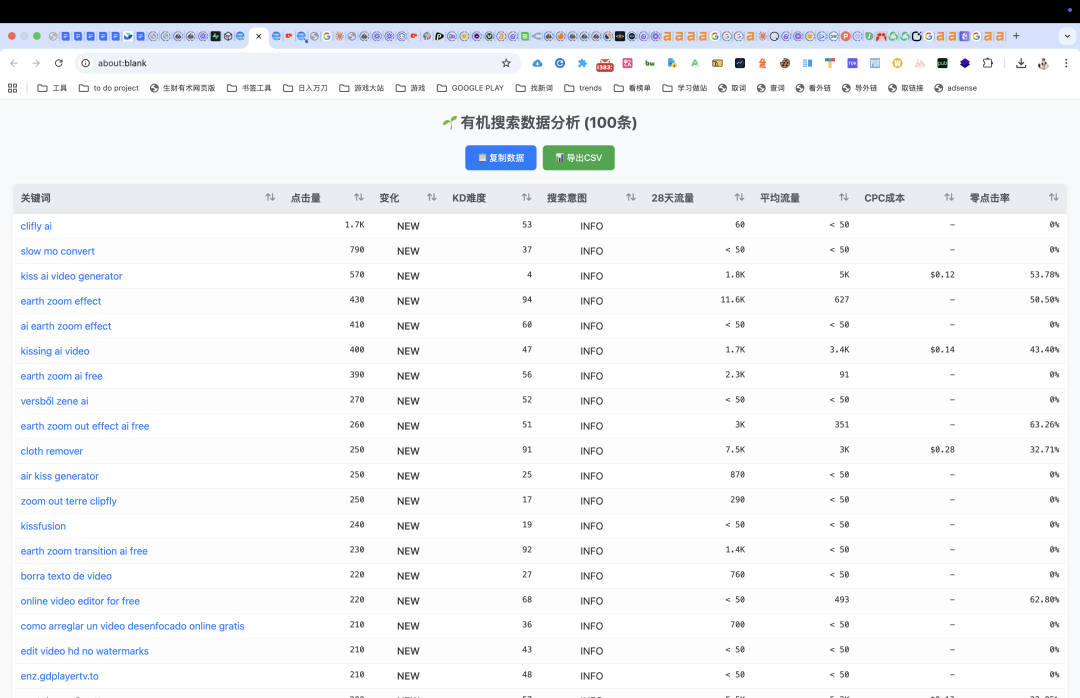Image resolution: width=1080 pixels, height=698 pixels.
Task: Click the browser forward arrow
Action: [36, 63]
